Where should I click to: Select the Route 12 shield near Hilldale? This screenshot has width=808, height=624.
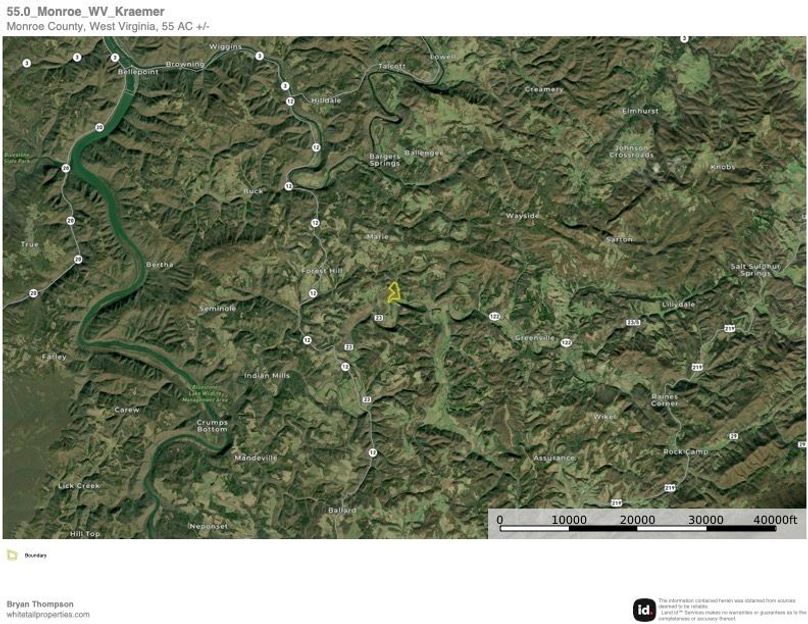(x=290, y=101)
